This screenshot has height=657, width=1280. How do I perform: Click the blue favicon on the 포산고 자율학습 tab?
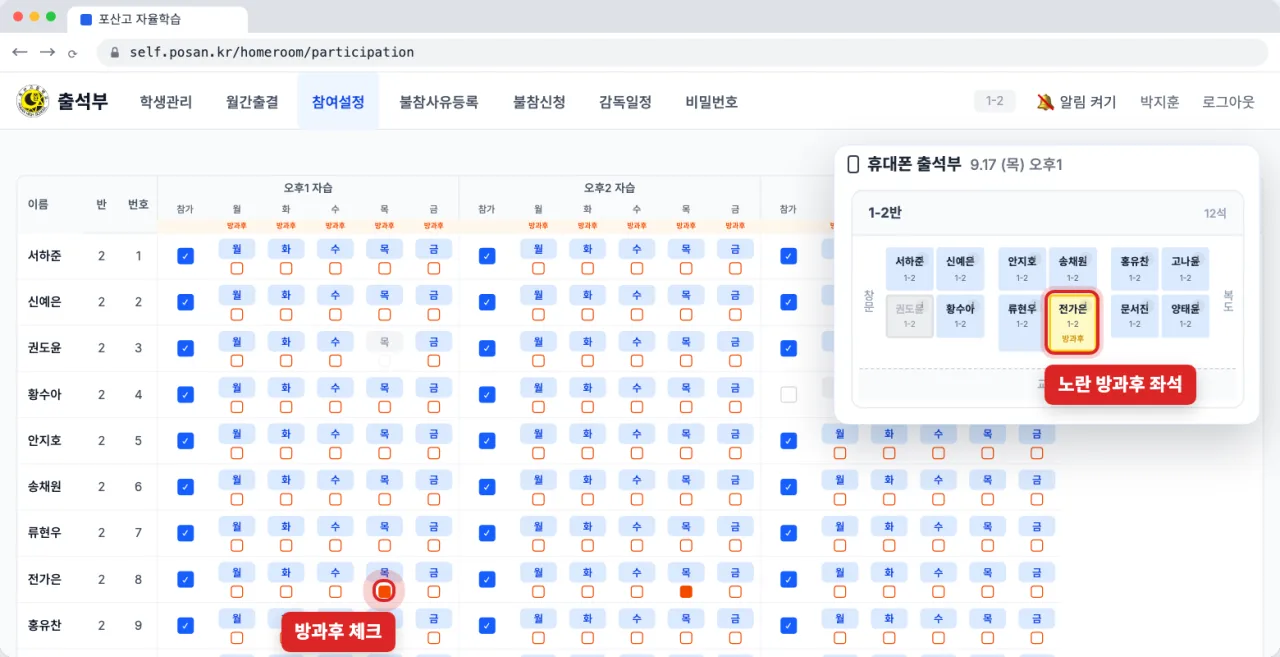click(x=85, y=19)
